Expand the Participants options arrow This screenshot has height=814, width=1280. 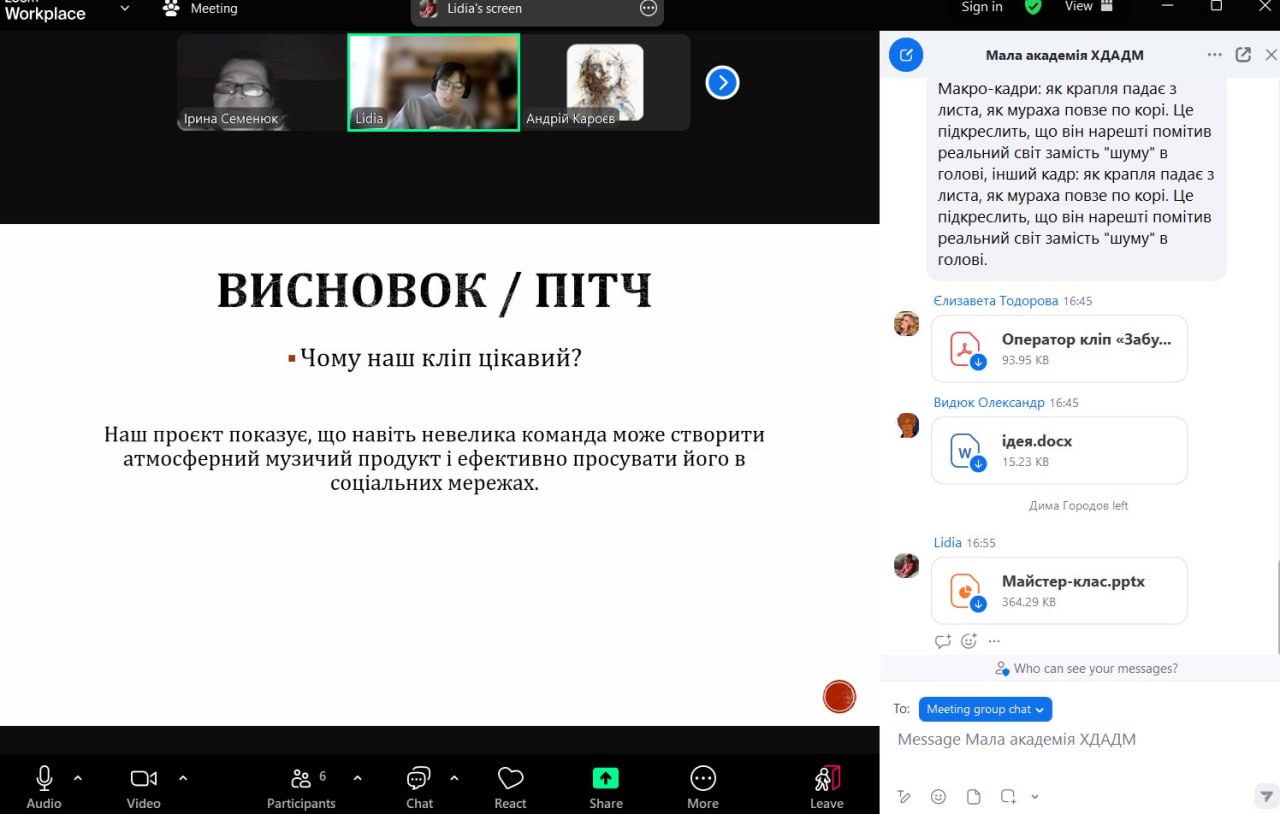click(x=358, y=778)
